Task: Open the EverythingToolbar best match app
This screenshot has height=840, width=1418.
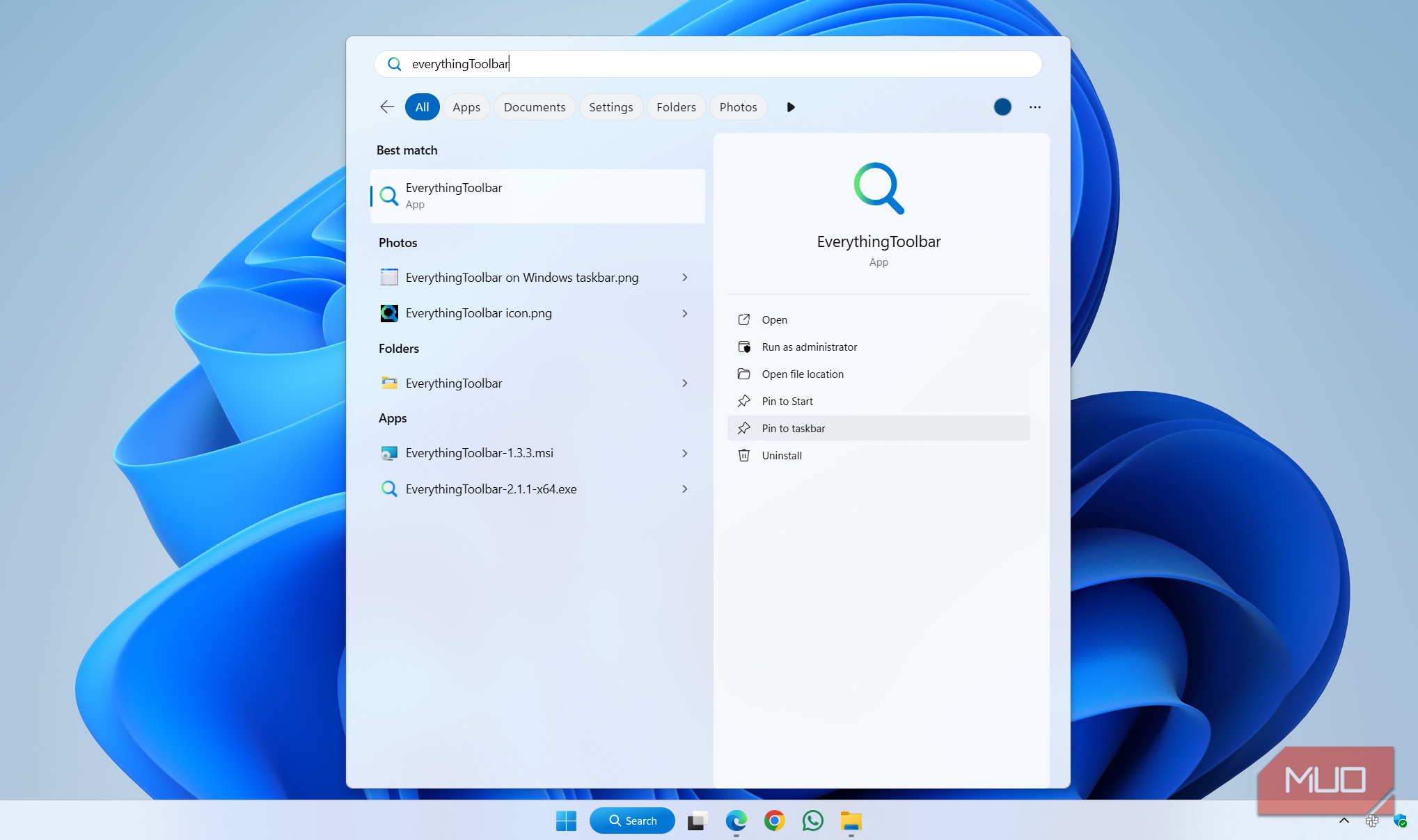Action: tap(537, 196)
